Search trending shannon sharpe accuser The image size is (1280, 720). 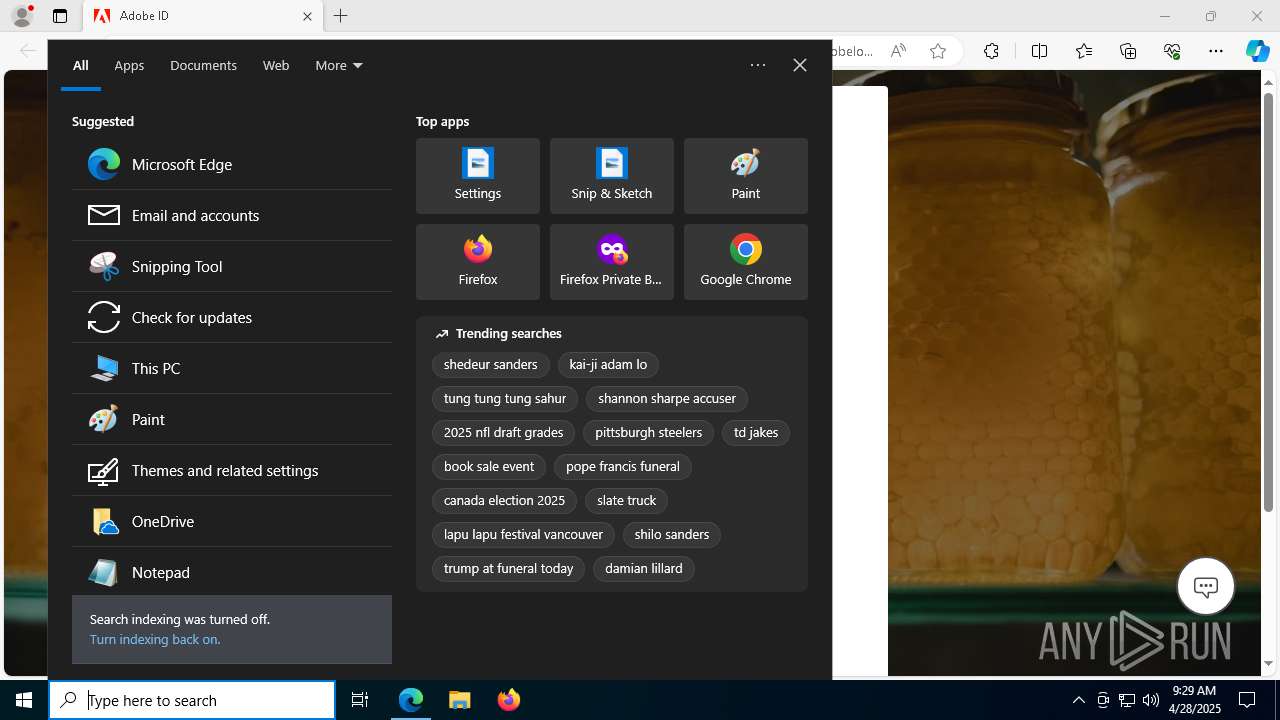click(667, 399)
